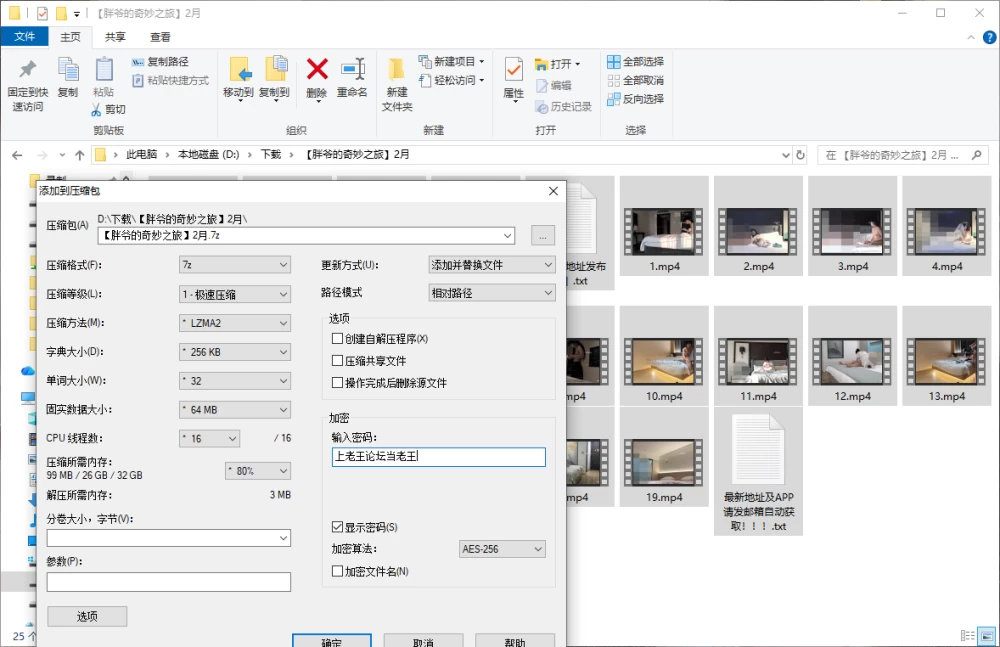Click the Properties (属性) icon
1000x647 pixels.
[x=513, y=70]
